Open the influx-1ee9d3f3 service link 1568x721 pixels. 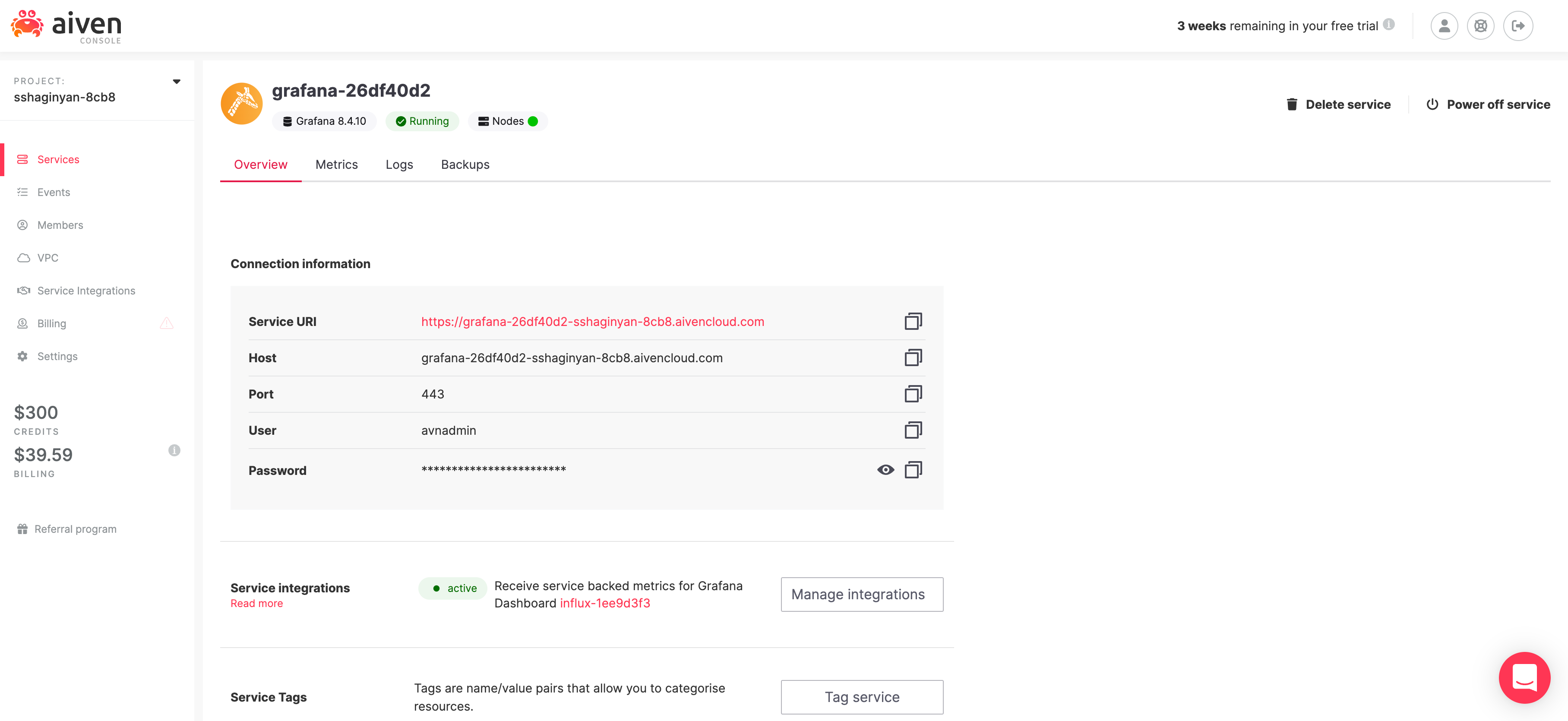click(604, 603)
